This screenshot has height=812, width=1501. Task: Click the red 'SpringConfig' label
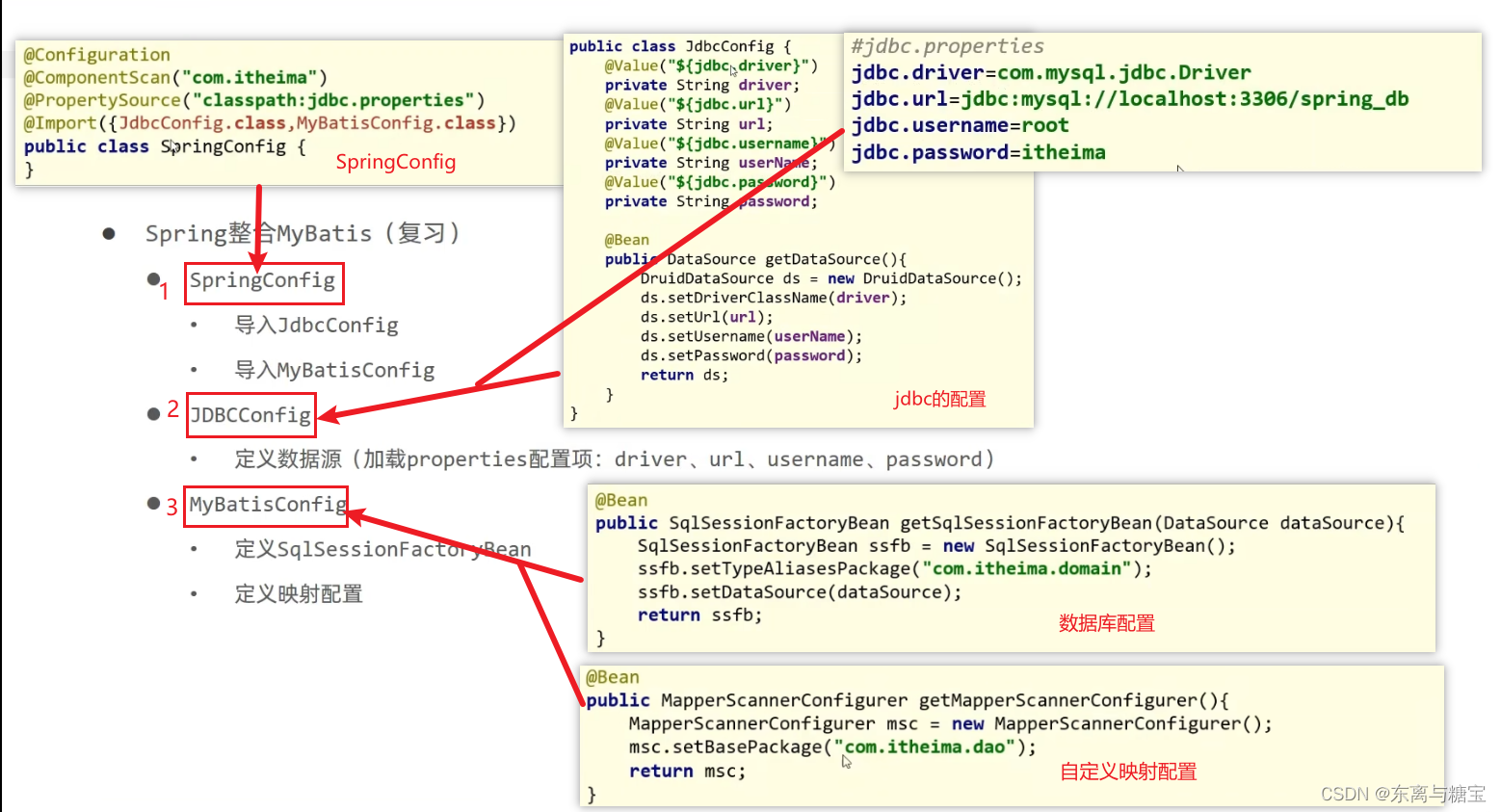pyautogui.click(x=396, y=162)
